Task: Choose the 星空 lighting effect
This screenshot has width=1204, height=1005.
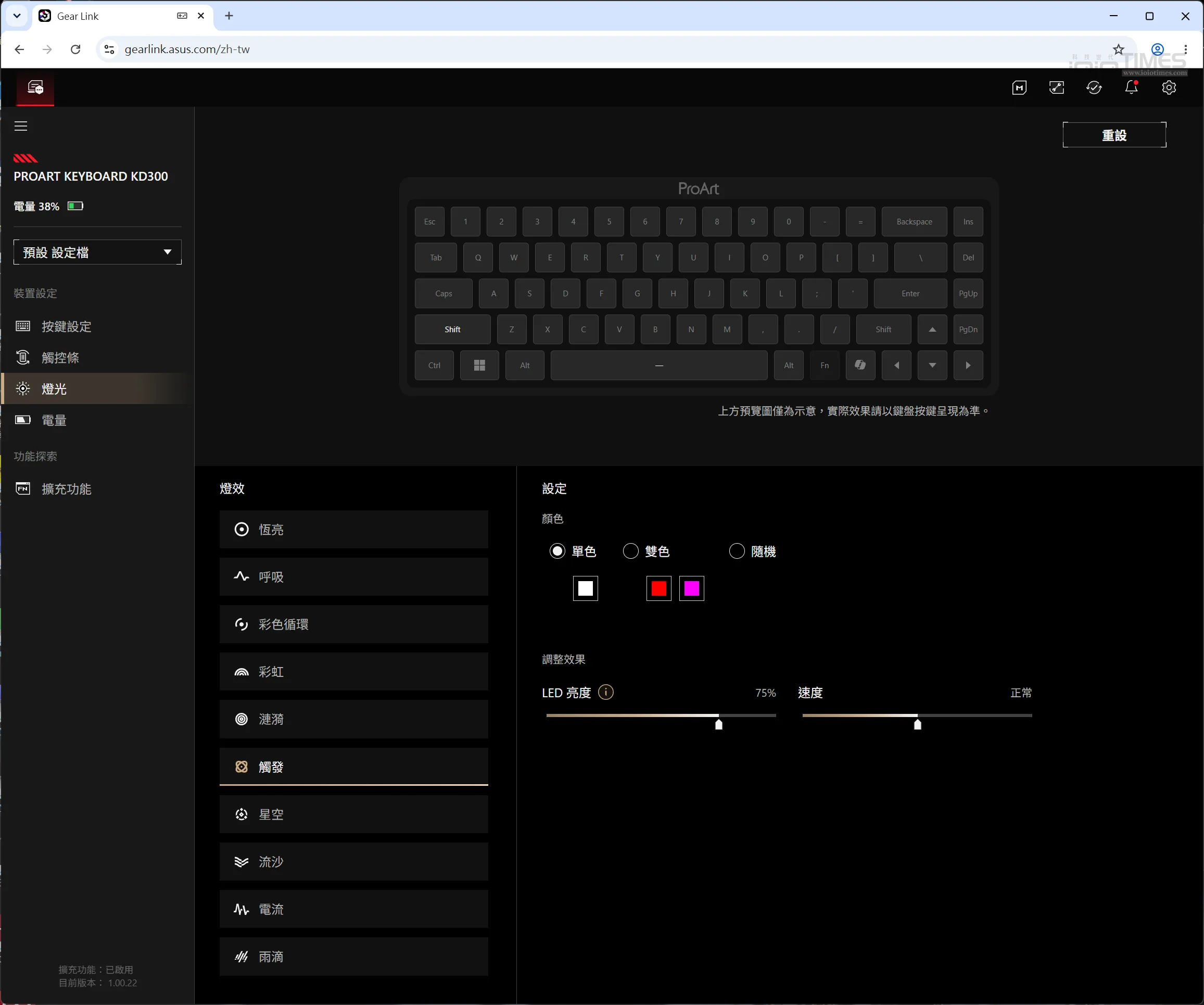Action: tap(354, 814)
